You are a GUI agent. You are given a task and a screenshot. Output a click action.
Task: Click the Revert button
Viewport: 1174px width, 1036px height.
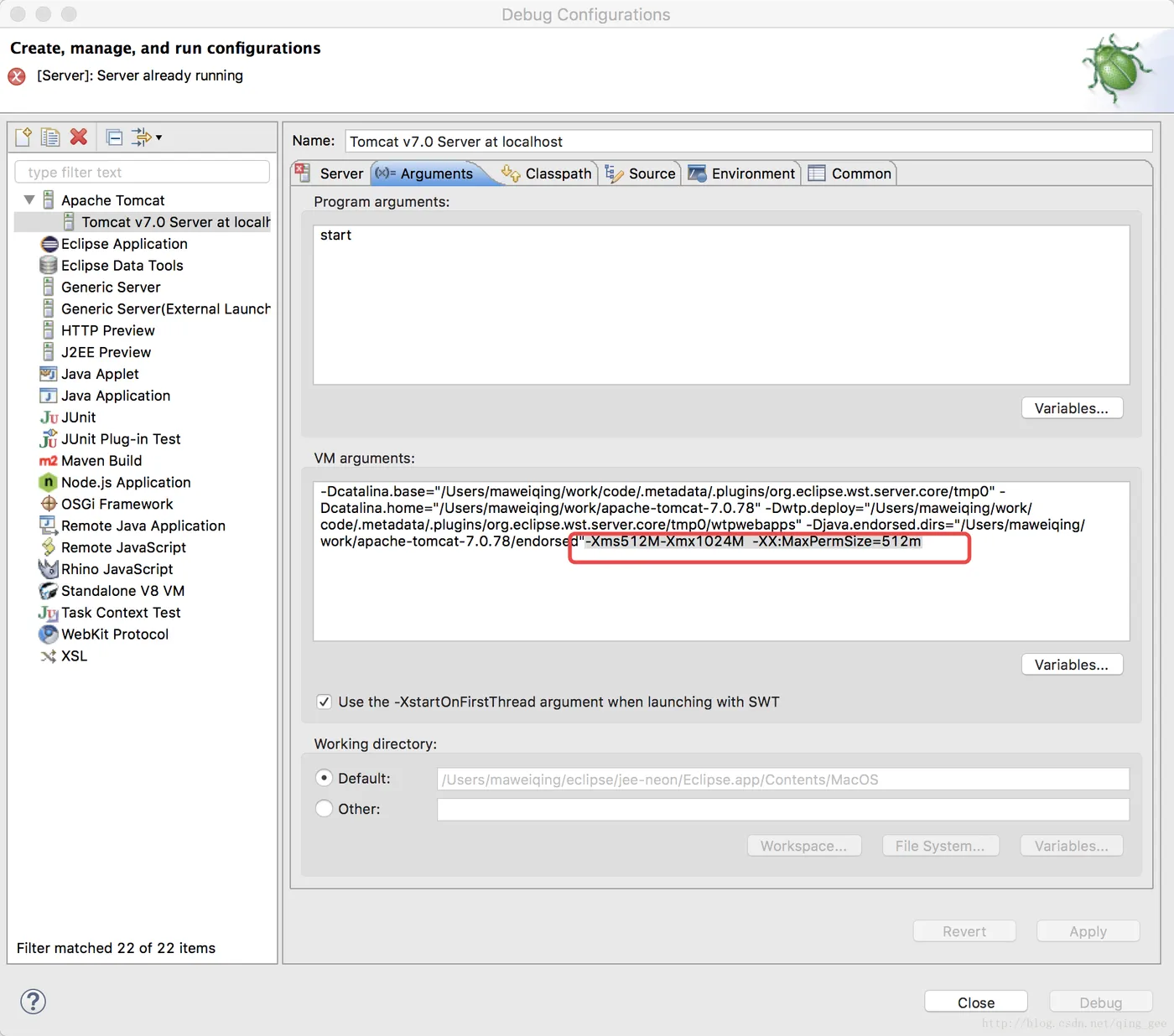coord(964,931)
